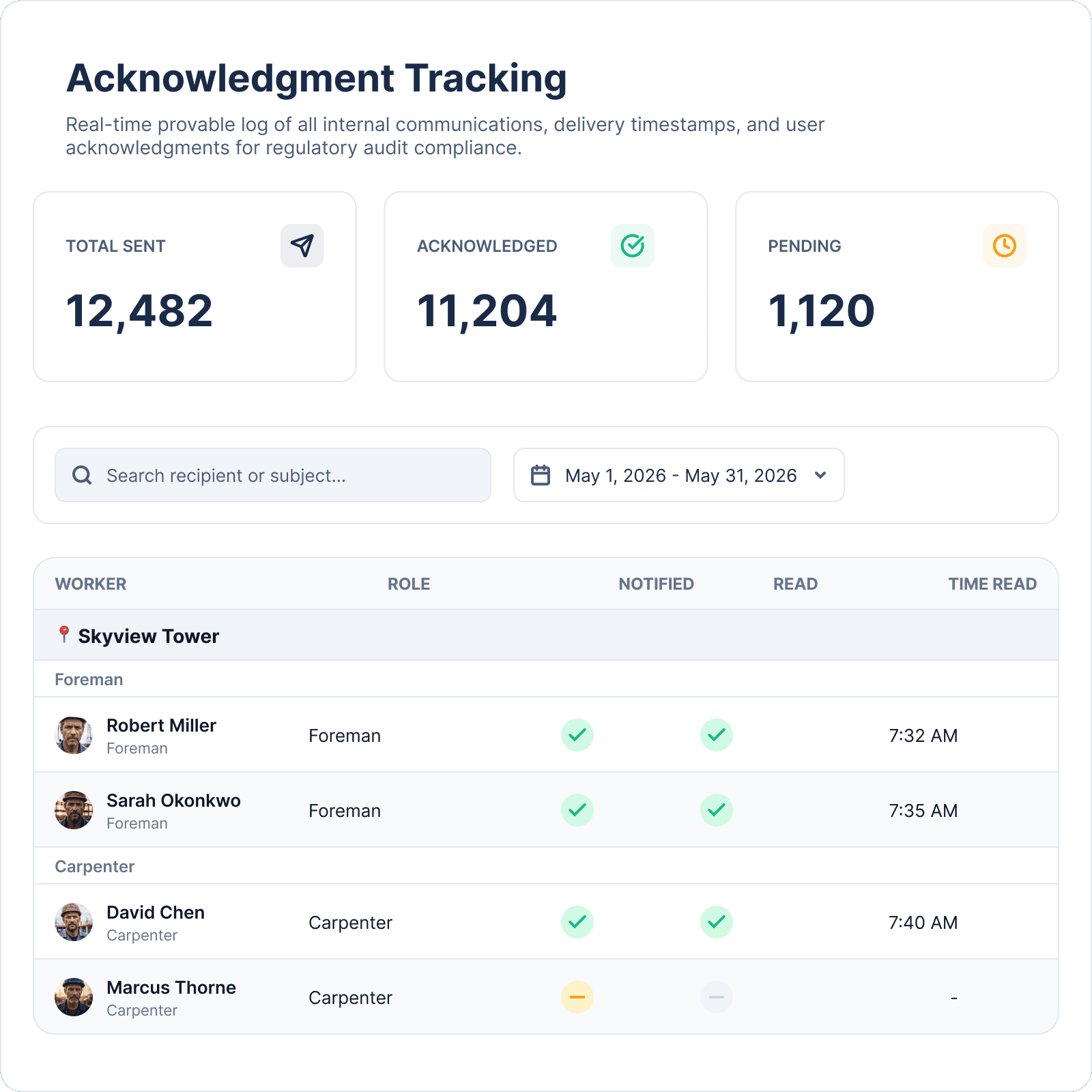
Task: Click Marcus Thorne's empty time read dash
Action: pyautogui.click(x=954, y=998)
